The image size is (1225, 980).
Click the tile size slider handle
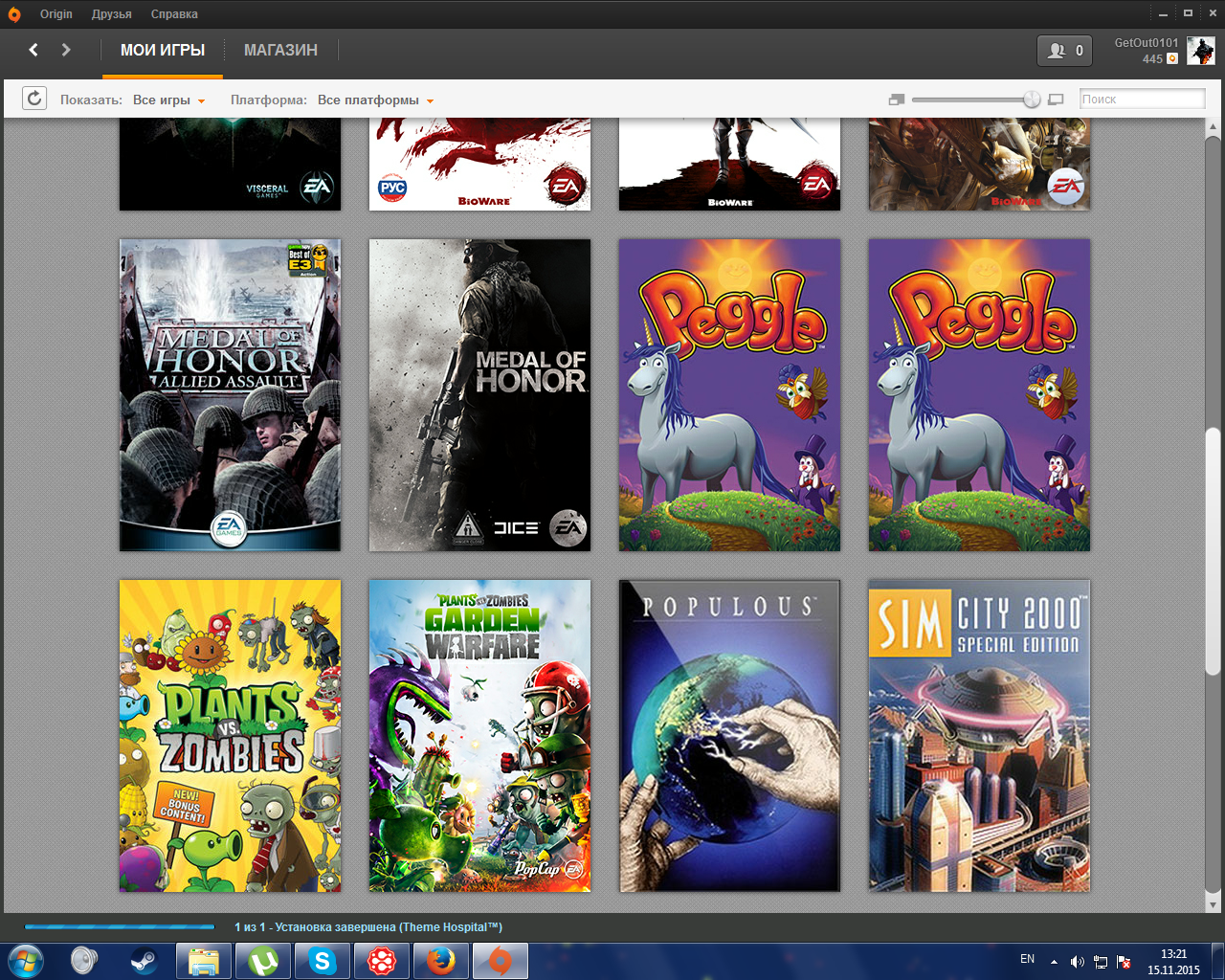(1032, 100)
